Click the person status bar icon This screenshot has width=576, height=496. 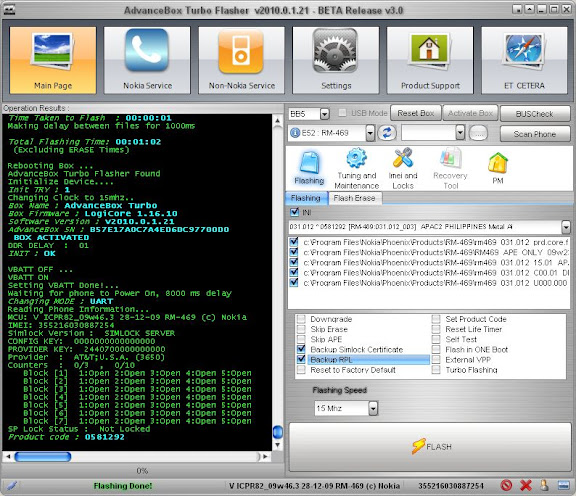point(544,486)
